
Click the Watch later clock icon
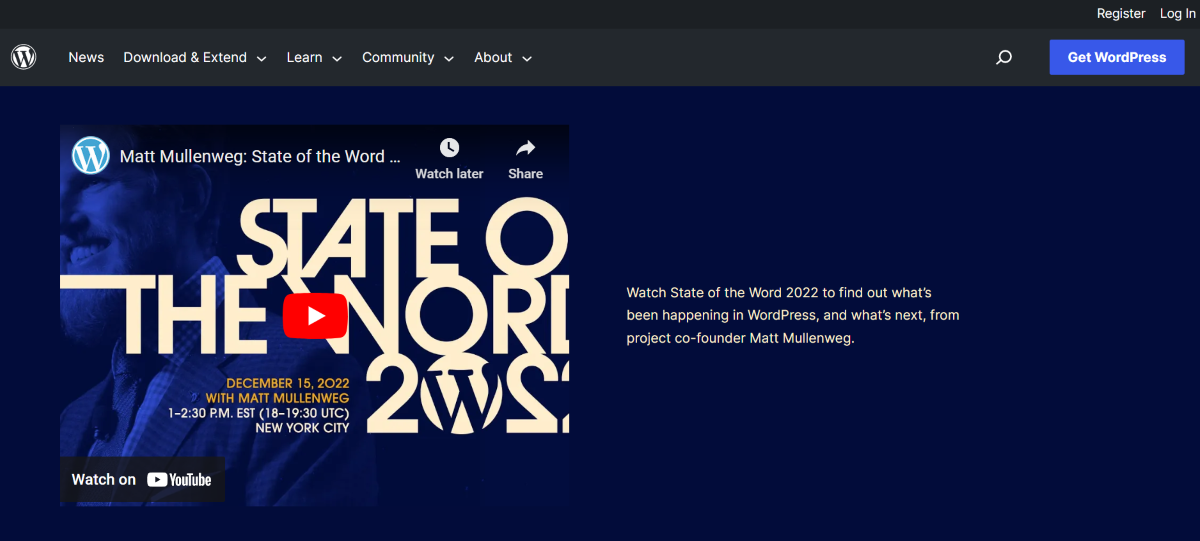450,148
